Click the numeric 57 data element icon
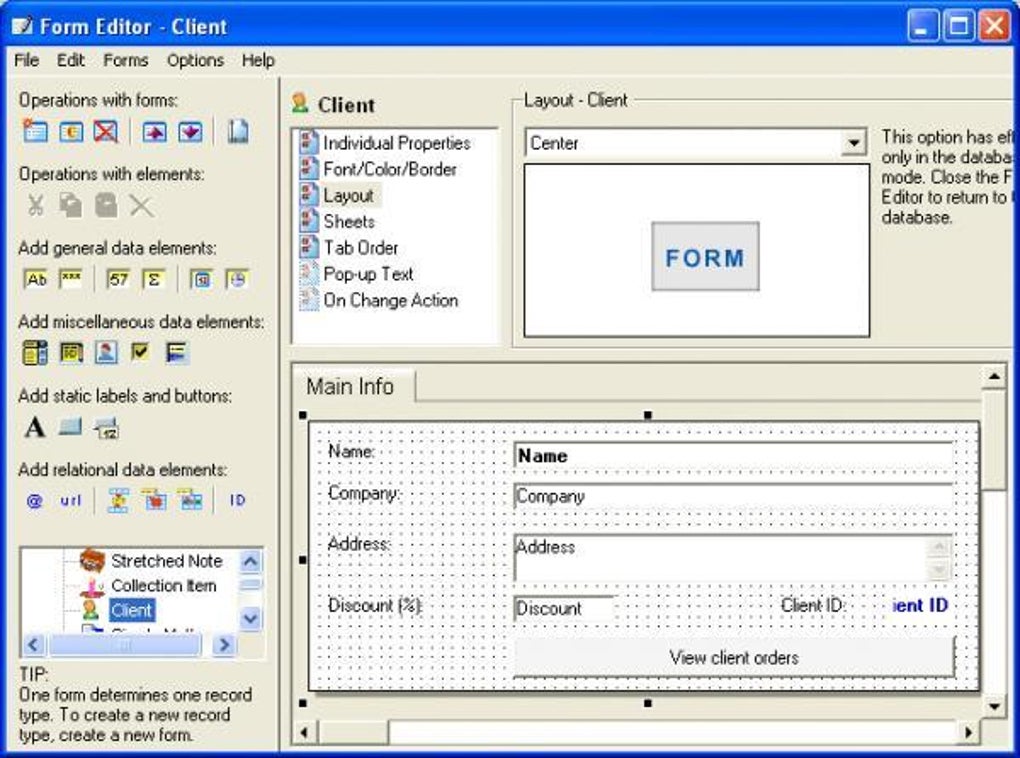Viewport: 1020px width, 758px height. tap(117, 280)
